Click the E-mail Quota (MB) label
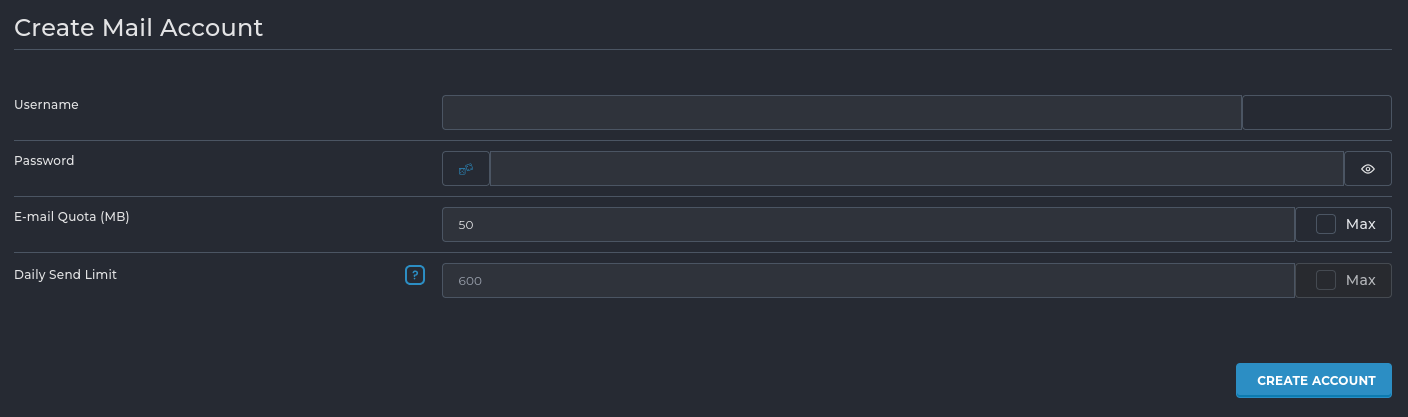The image size is (1408, 417). [x=72, y=216]
